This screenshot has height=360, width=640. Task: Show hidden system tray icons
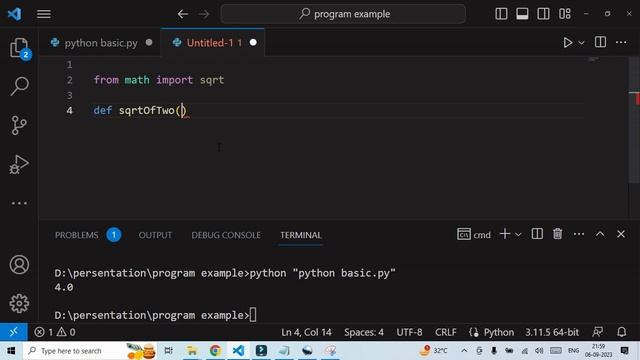pos(464,351)
